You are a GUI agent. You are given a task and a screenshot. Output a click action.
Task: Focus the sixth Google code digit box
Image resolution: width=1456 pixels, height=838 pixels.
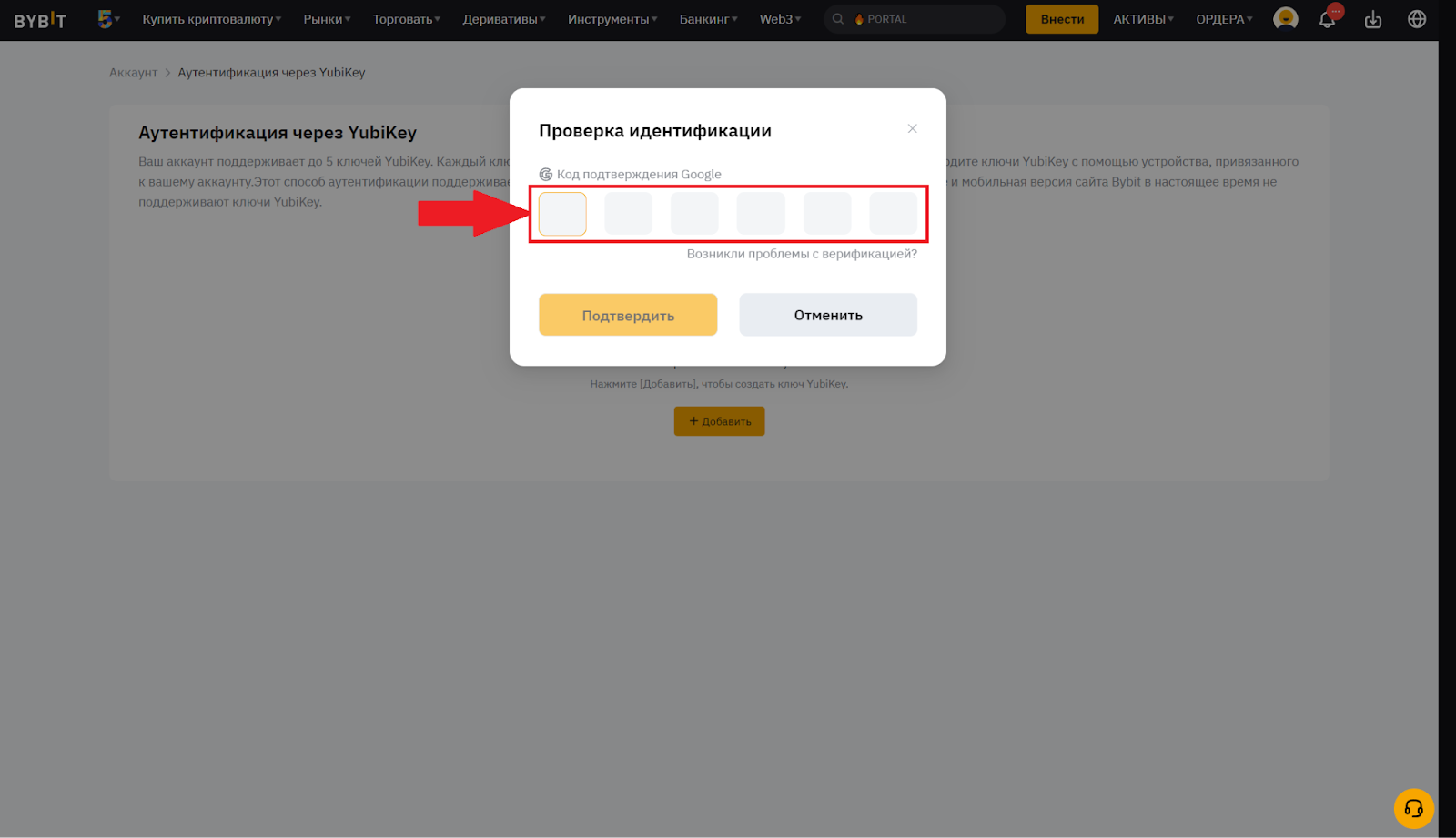tap(894, 214)
